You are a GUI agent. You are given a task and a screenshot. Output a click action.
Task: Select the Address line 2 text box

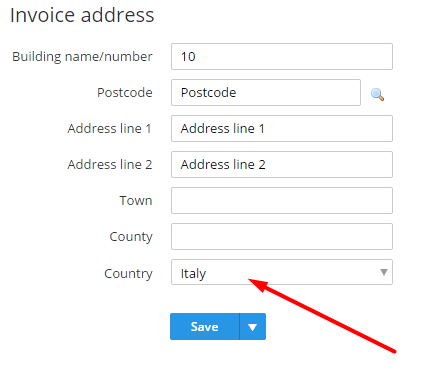coord(282,164)
